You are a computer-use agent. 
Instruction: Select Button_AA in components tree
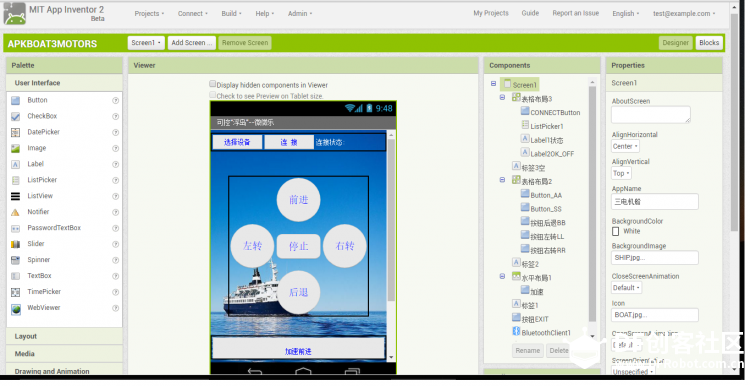tap(546, 195)
